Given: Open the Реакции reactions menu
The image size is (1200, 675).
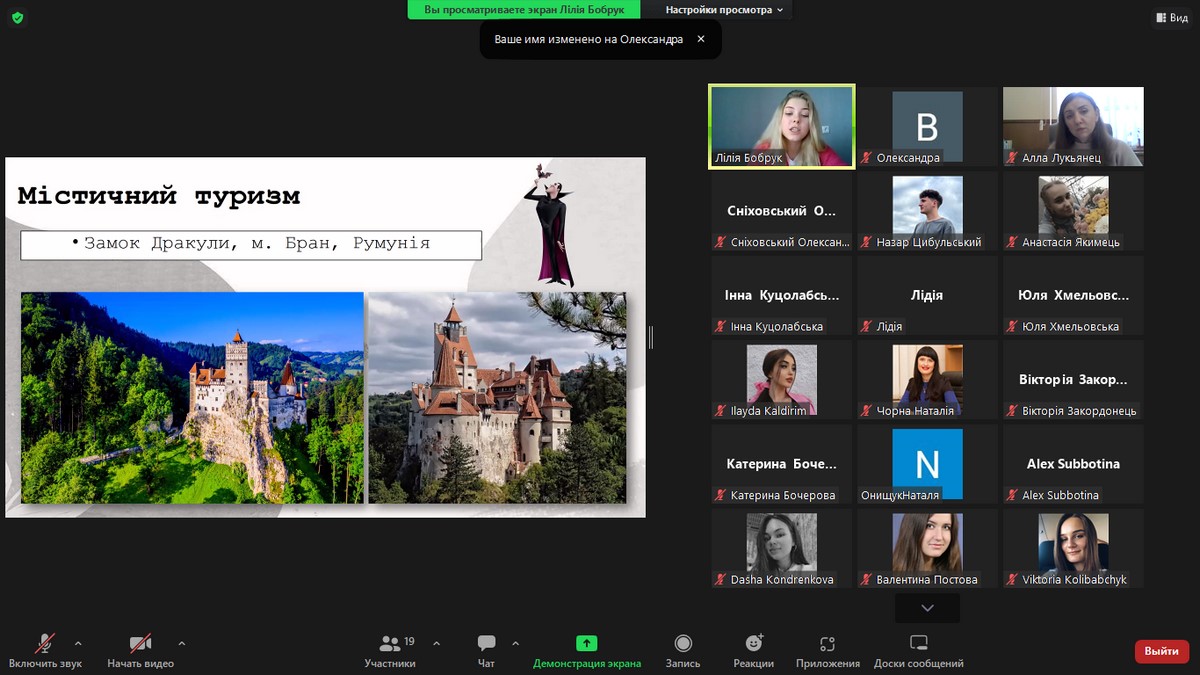Looking at the screenshot, I should pos(753,650).
